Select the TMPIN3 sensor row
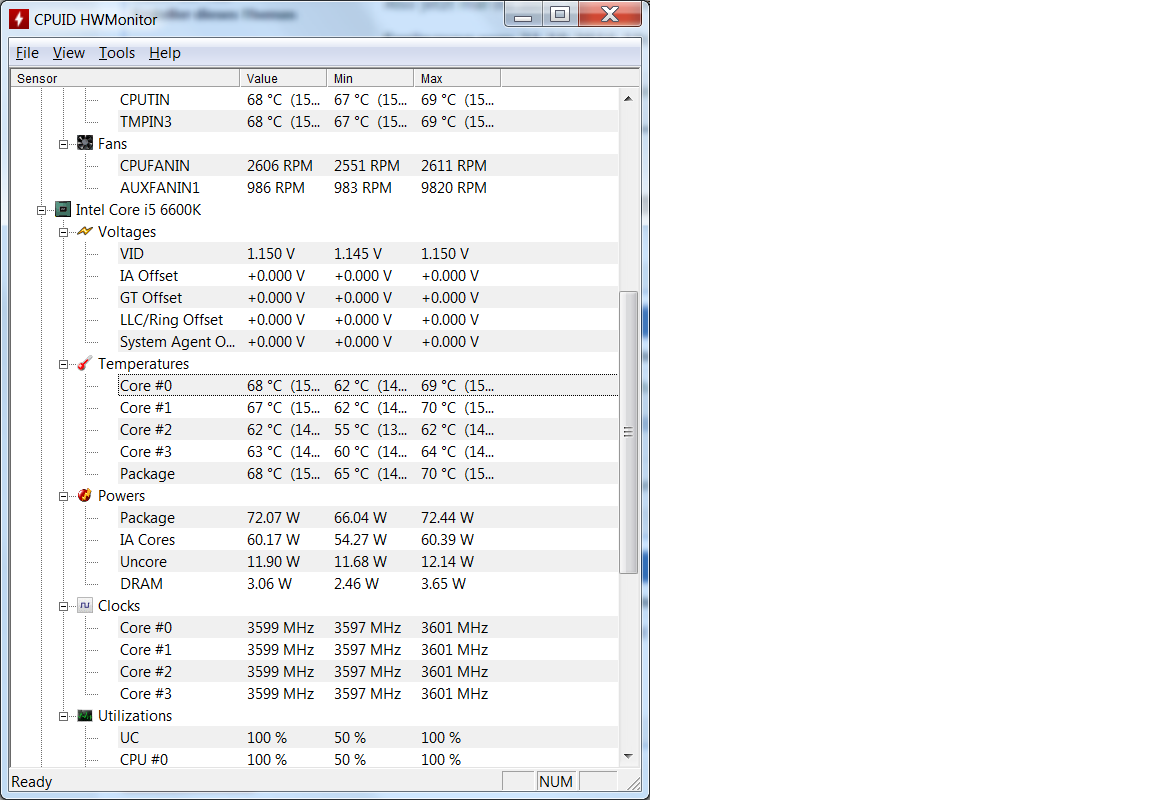Viewport: 1152px width, 800px height. [x=367, y=121]
